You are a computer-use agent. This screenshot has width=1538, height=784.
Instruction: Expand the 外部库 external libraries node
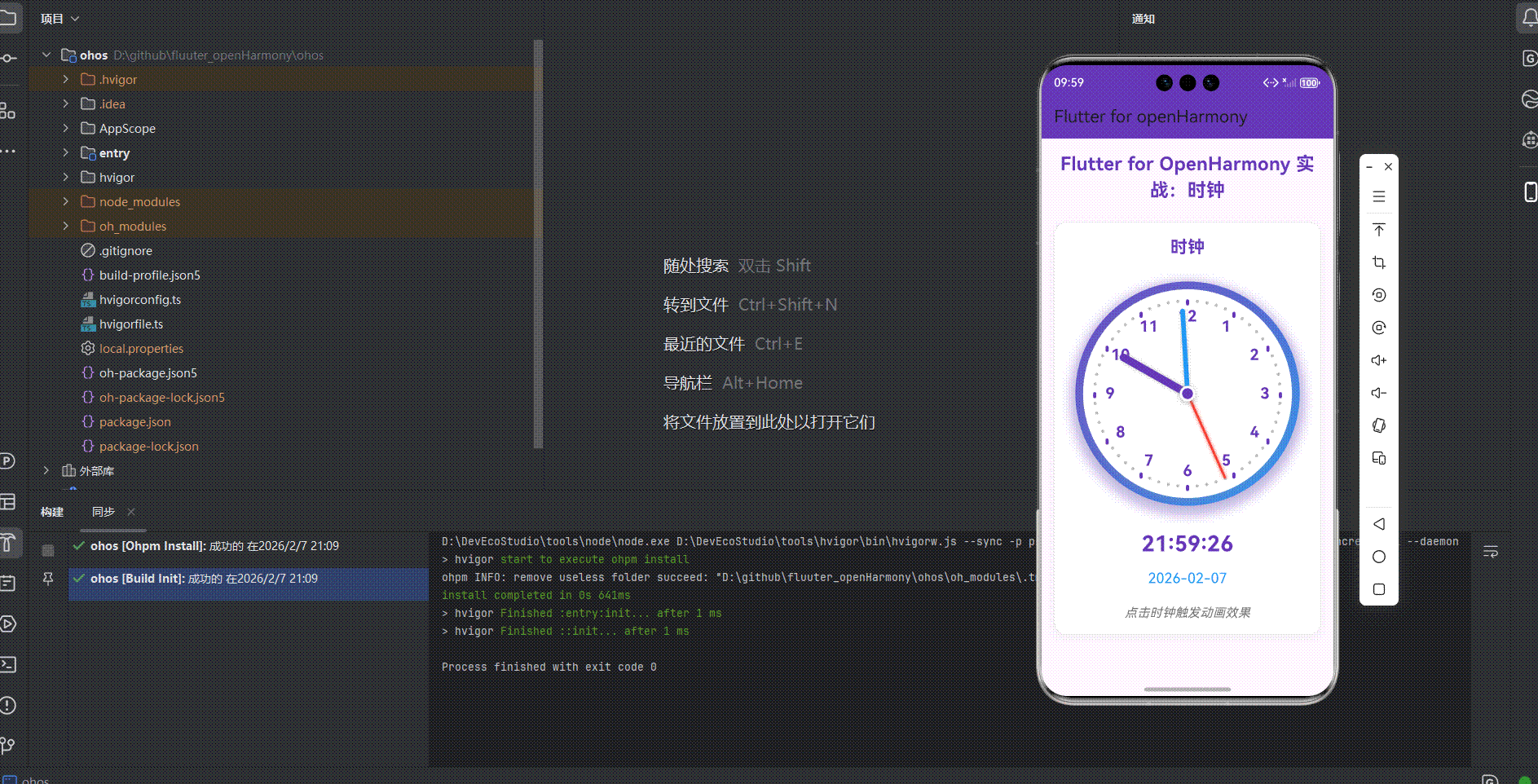pyautogui.click(x=46, y=470)
